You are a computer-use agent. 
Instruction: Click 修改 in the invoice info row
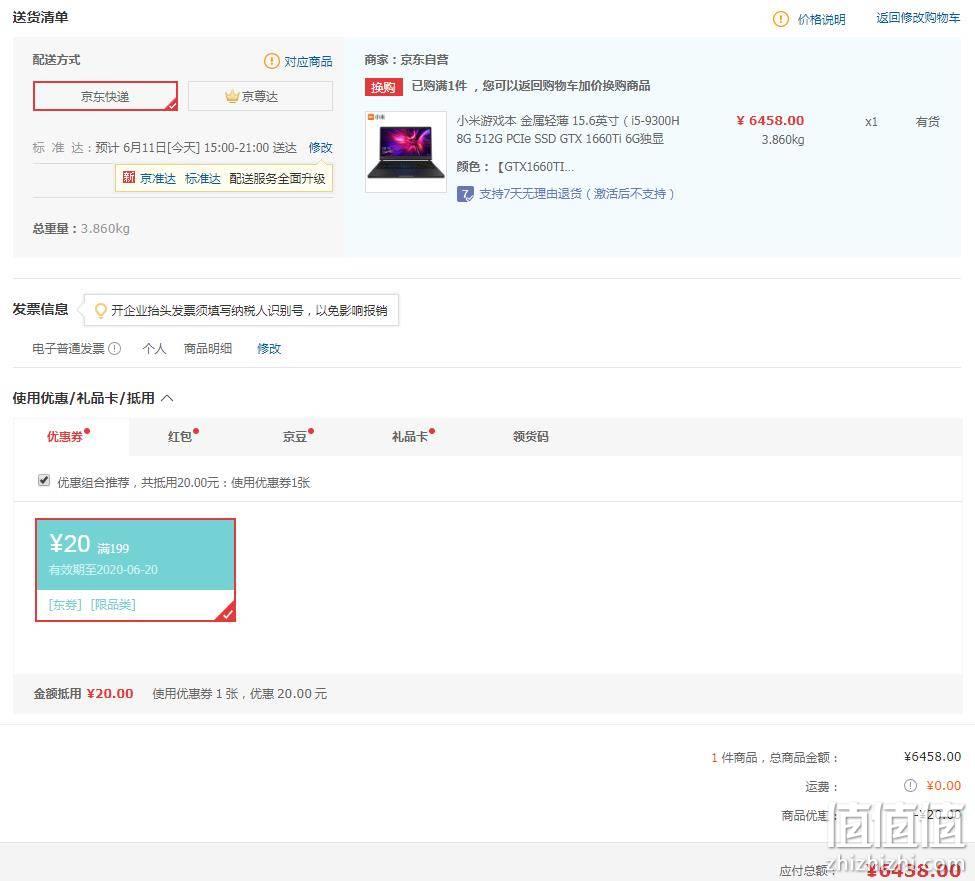[269, 348]
